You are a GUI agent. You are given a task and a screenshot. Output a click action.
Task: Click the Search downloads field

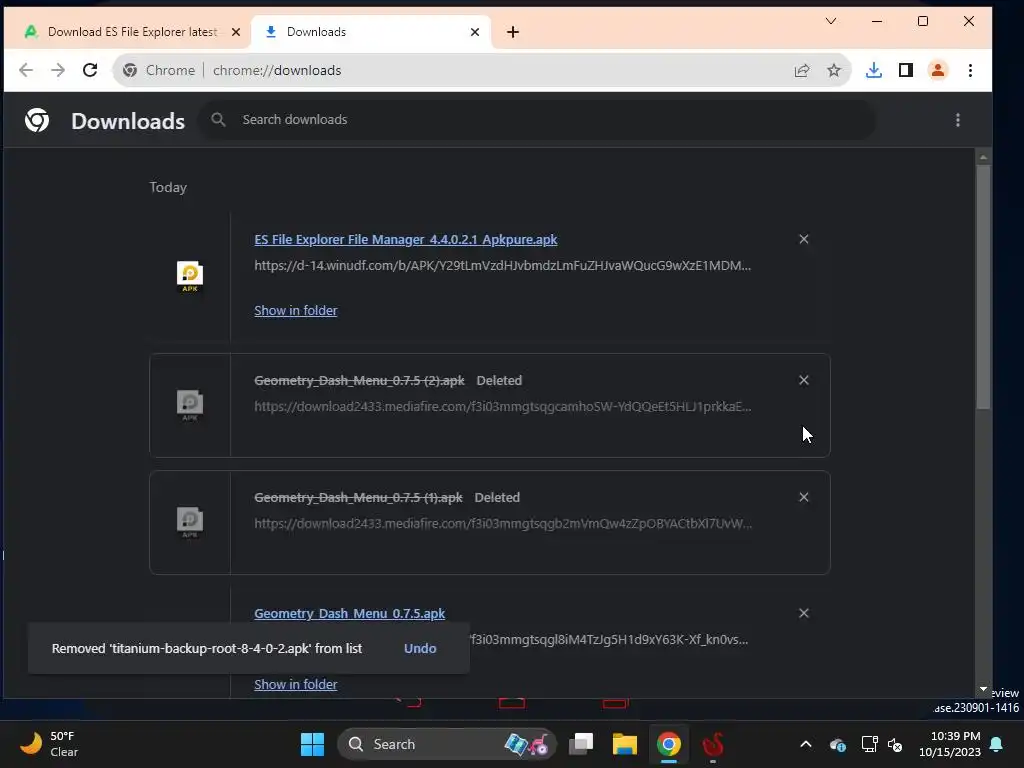537,120
